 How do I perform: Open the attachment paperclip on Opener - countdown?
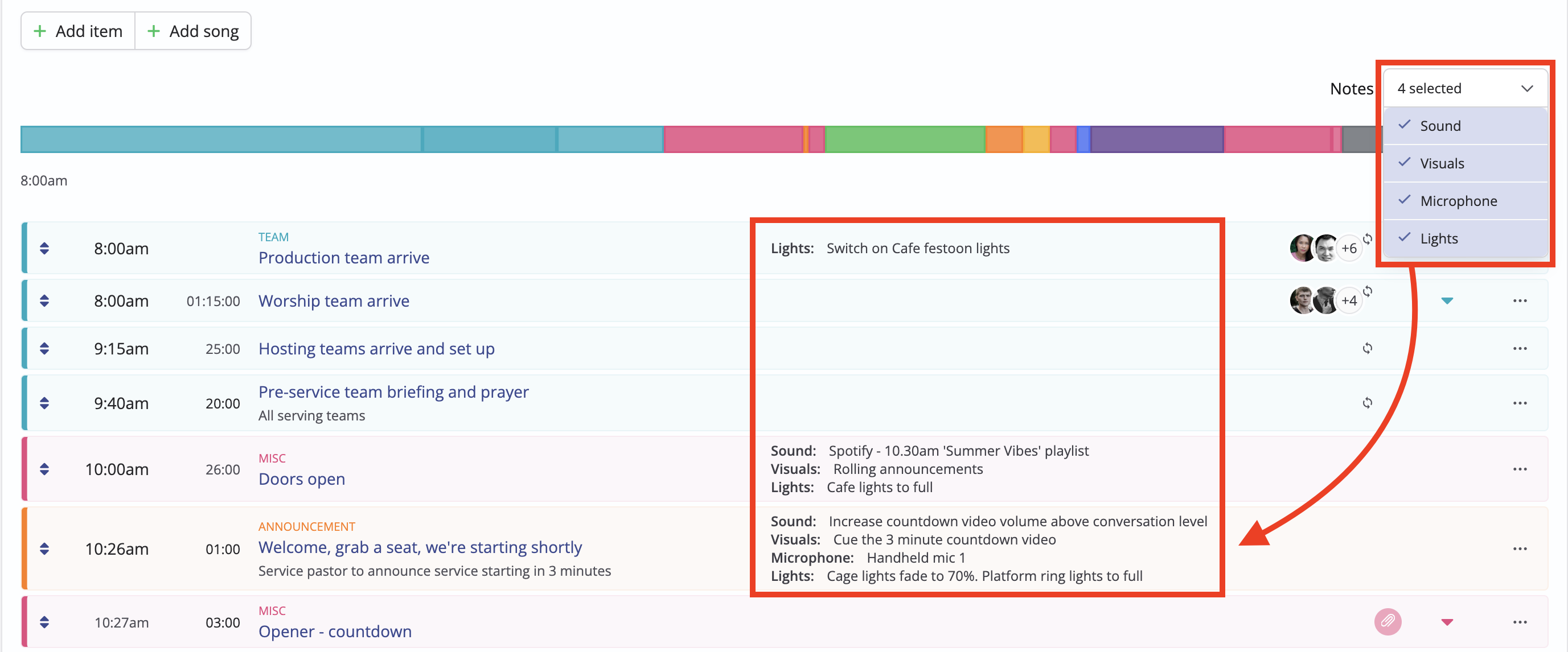(1388, 622)
